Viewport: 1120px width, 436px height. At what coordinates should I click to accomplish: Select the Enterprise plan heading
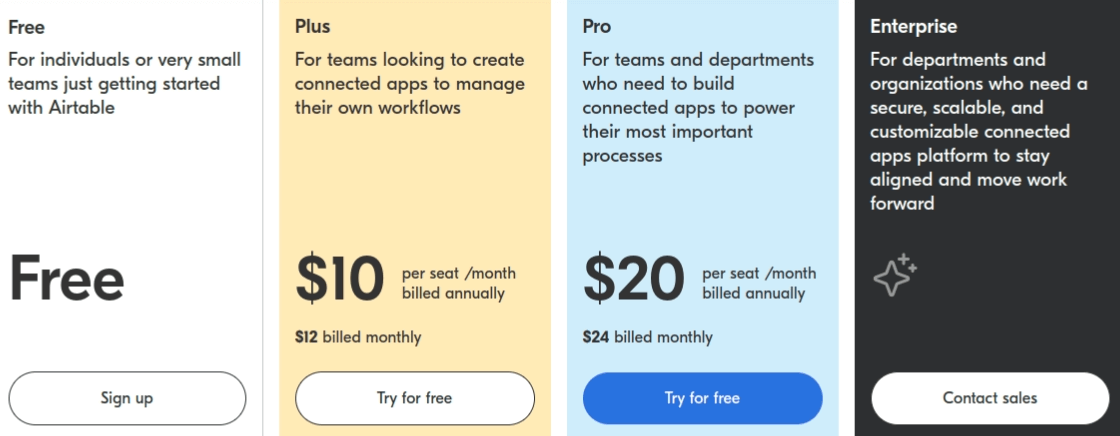click(x=914, y=27)
